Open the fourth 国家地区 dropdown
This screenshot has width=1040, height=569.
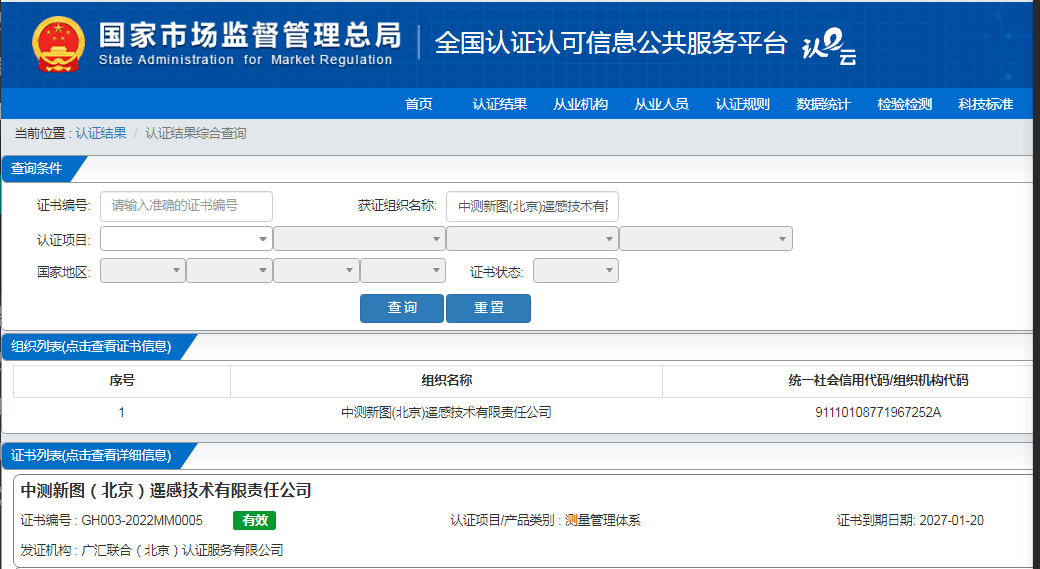[x=403, y=271]
